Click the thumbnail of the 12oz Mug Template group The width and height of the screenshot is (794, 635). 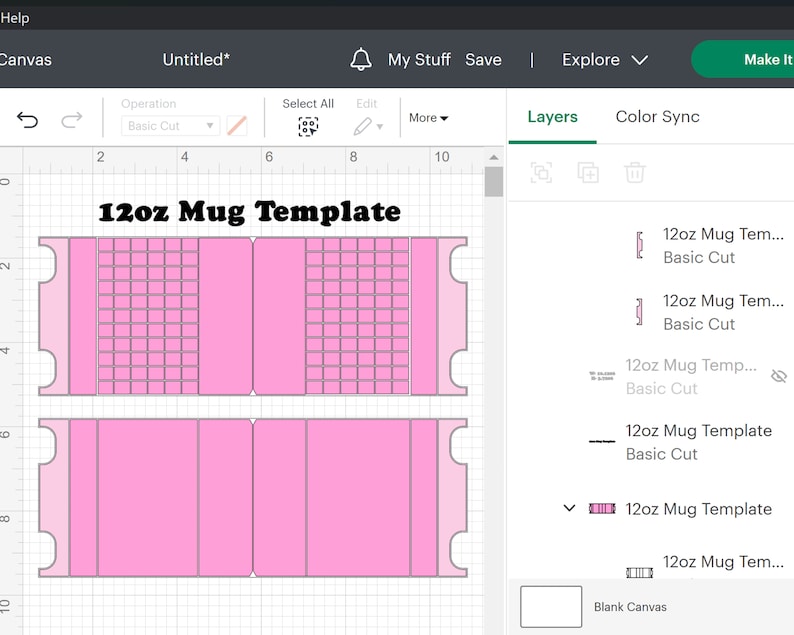pos(602,508)
